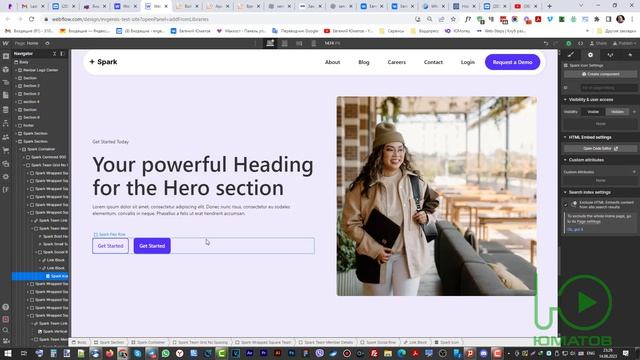The image size is (640, 360).
Task: Select the hero photo of woman
Action: pos(436,196)
